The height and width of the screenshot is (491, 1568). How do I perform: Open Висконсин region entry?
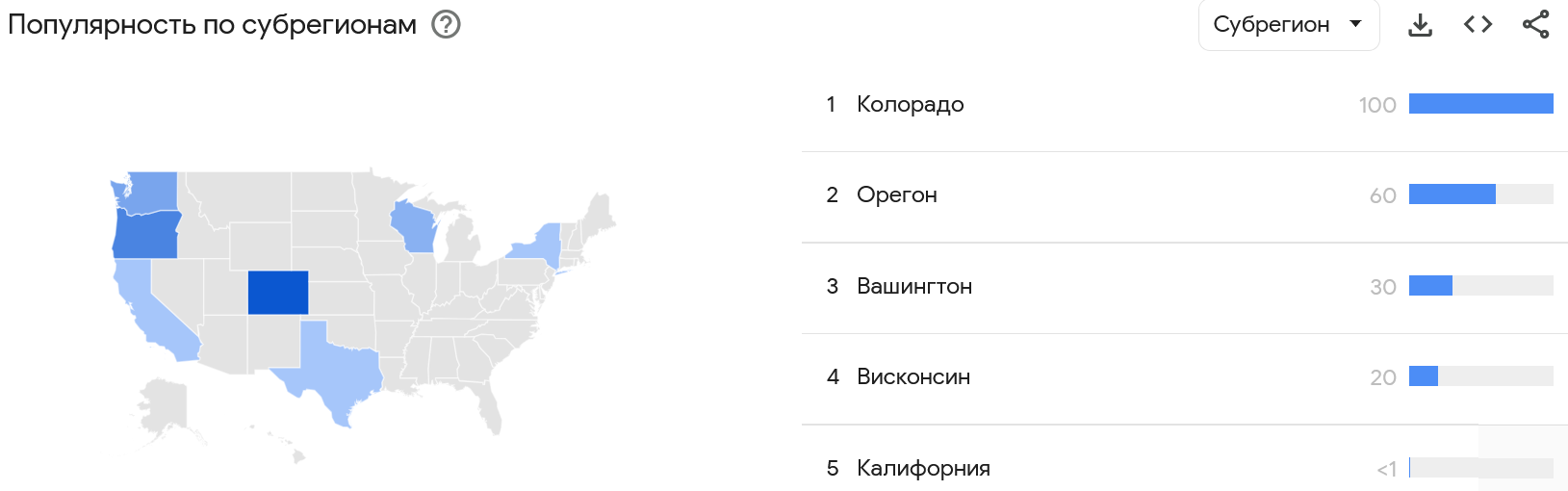(x=913, y=376)
